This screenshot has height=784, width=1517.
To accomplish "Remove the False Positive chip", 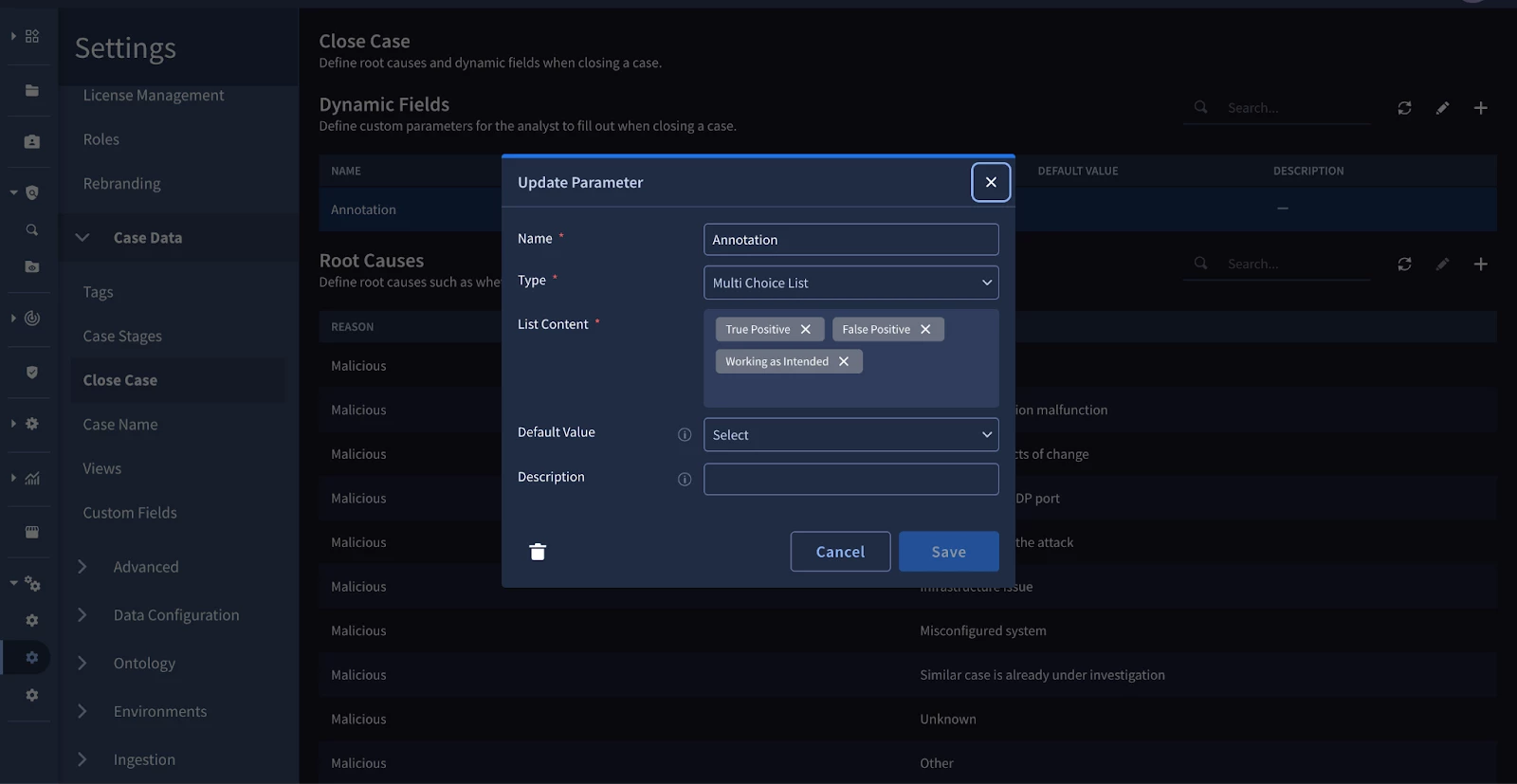I will pyautogui.click(x=925, y=329).
